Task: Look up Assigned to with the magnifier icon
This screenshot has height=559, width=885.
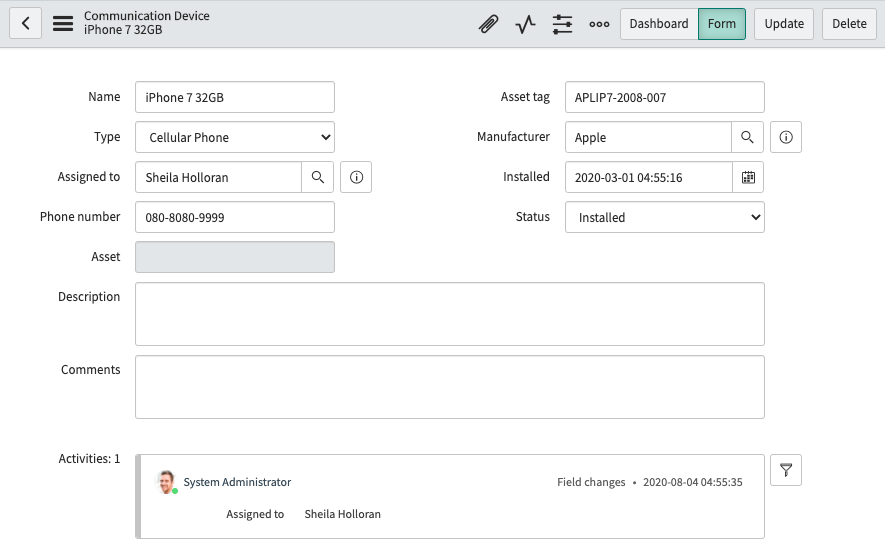Action: 318,177
